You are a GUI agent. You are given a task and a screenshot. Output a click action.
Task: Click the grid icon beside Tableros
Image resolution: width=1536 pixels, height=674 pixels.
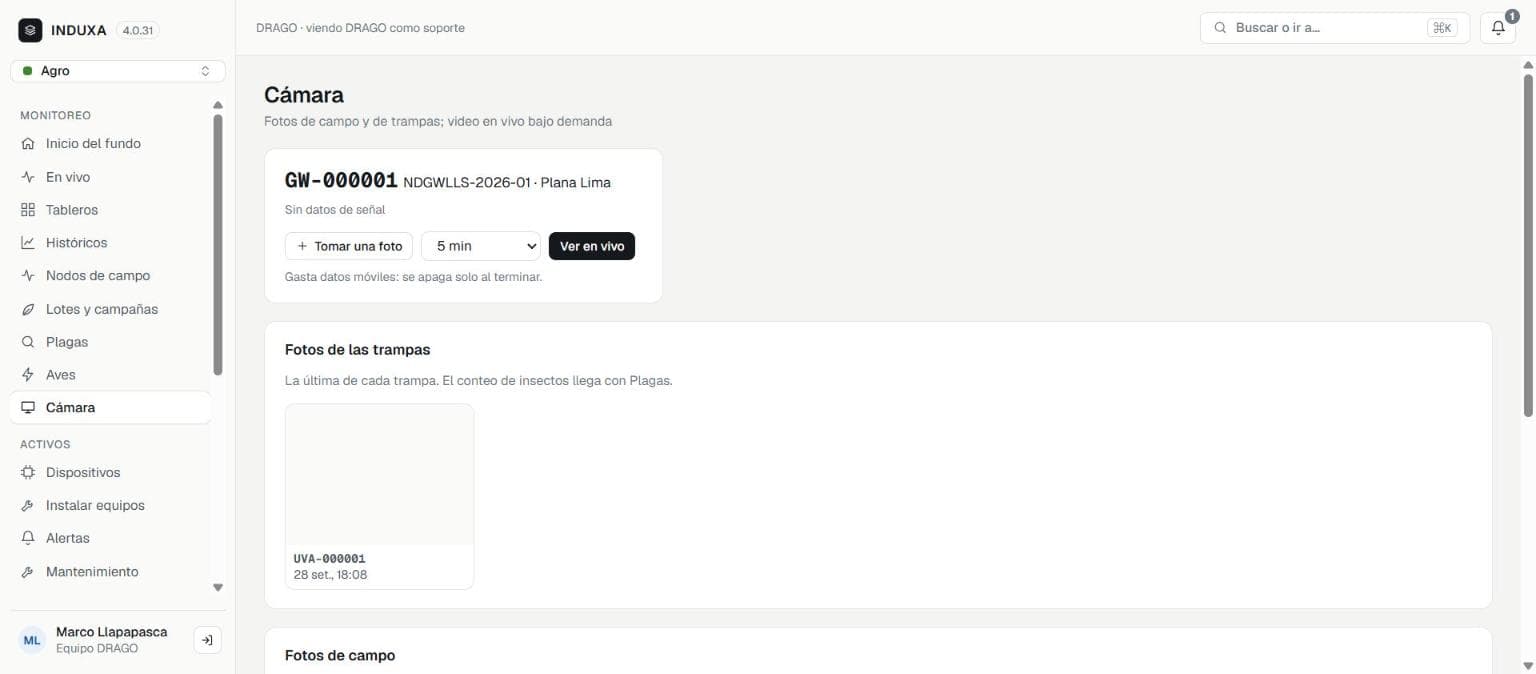tap(28, 210)
